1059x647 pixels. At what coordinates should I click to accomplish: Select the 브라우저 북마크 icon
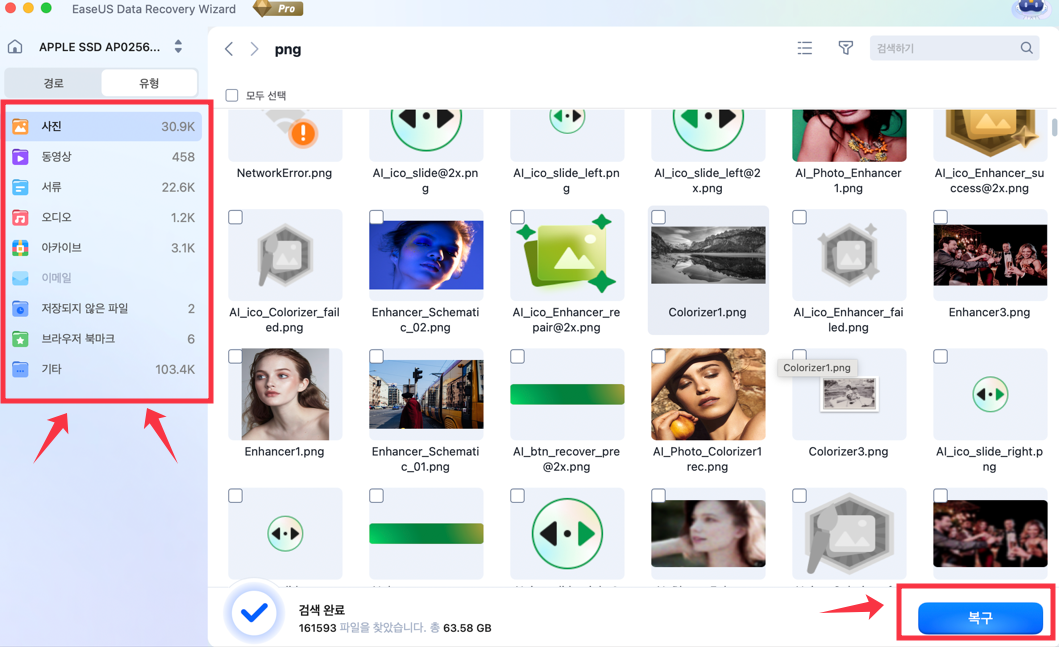coord(20,339)
